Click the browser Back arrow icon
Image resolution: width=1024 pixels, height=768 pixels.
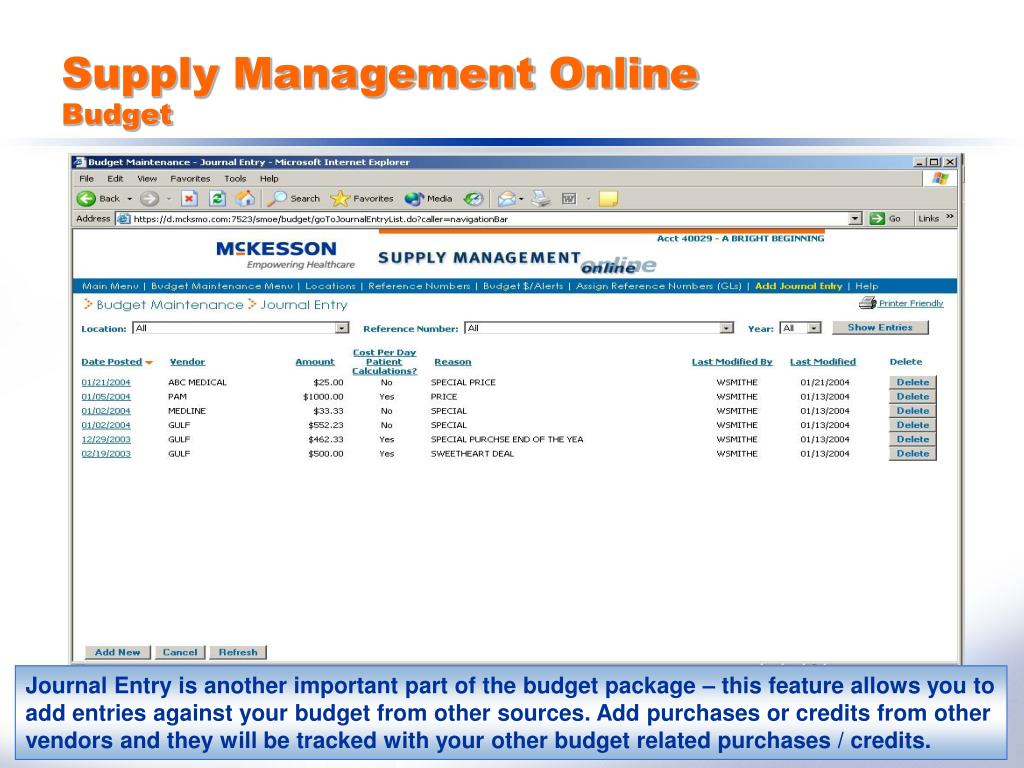86,199
